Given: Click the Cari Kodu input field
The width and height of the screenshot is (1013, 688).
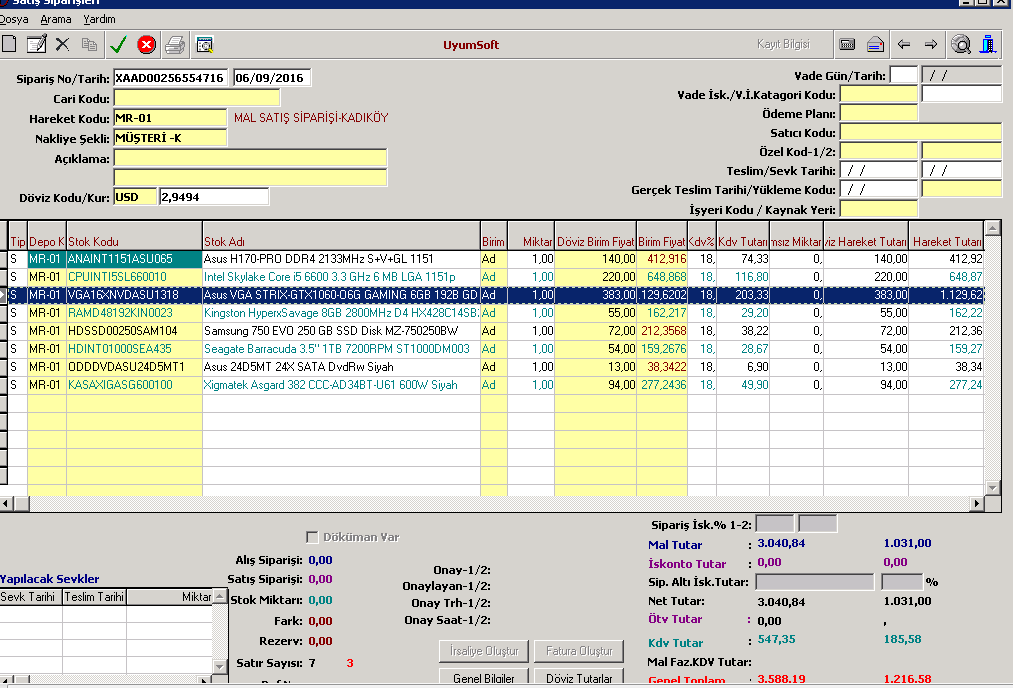Looking at the screenshot, I should click(x=197, y=98).
